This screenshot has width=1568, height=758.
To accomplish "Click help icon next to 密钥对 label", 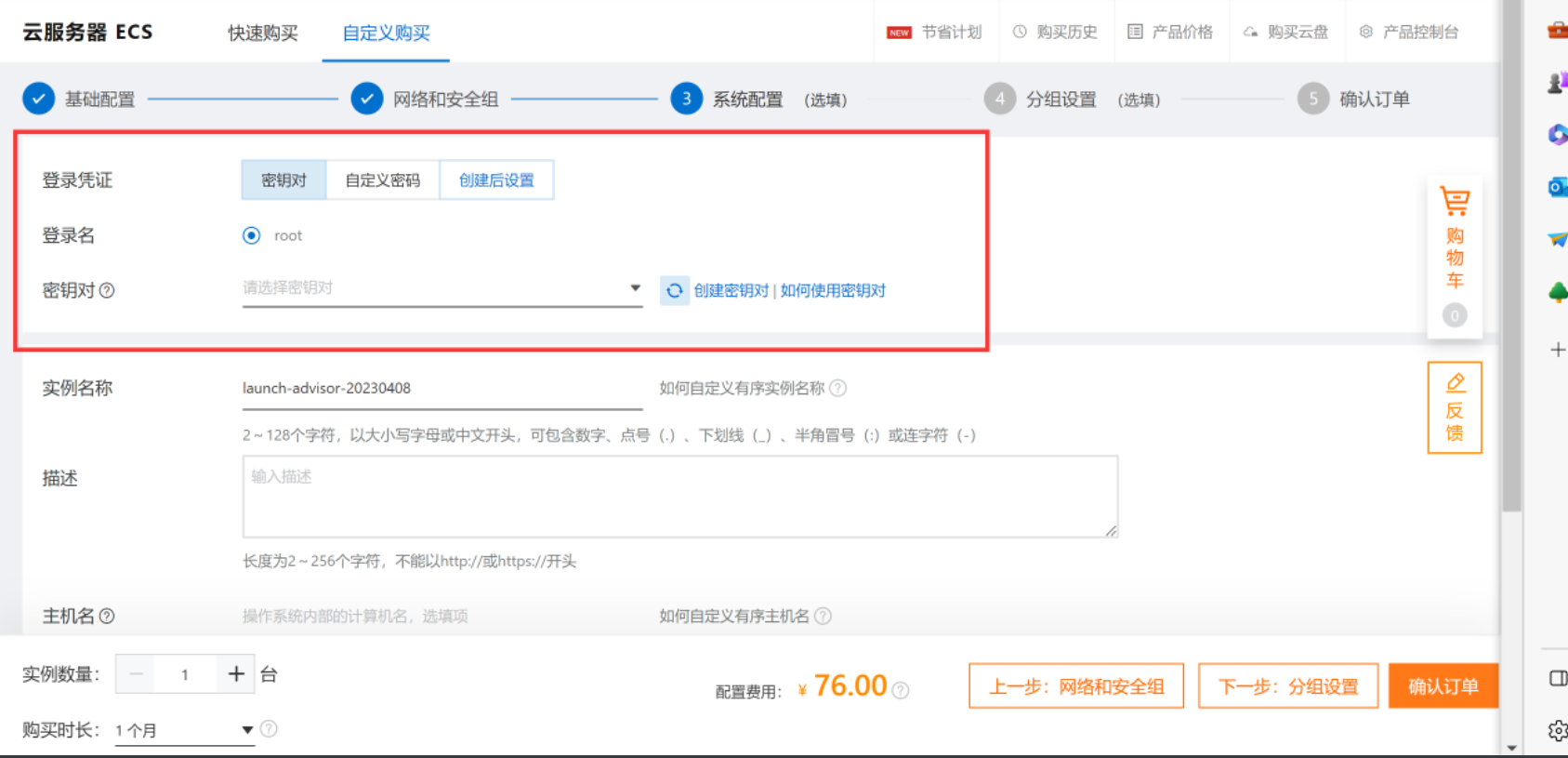I will coord(107,290).
